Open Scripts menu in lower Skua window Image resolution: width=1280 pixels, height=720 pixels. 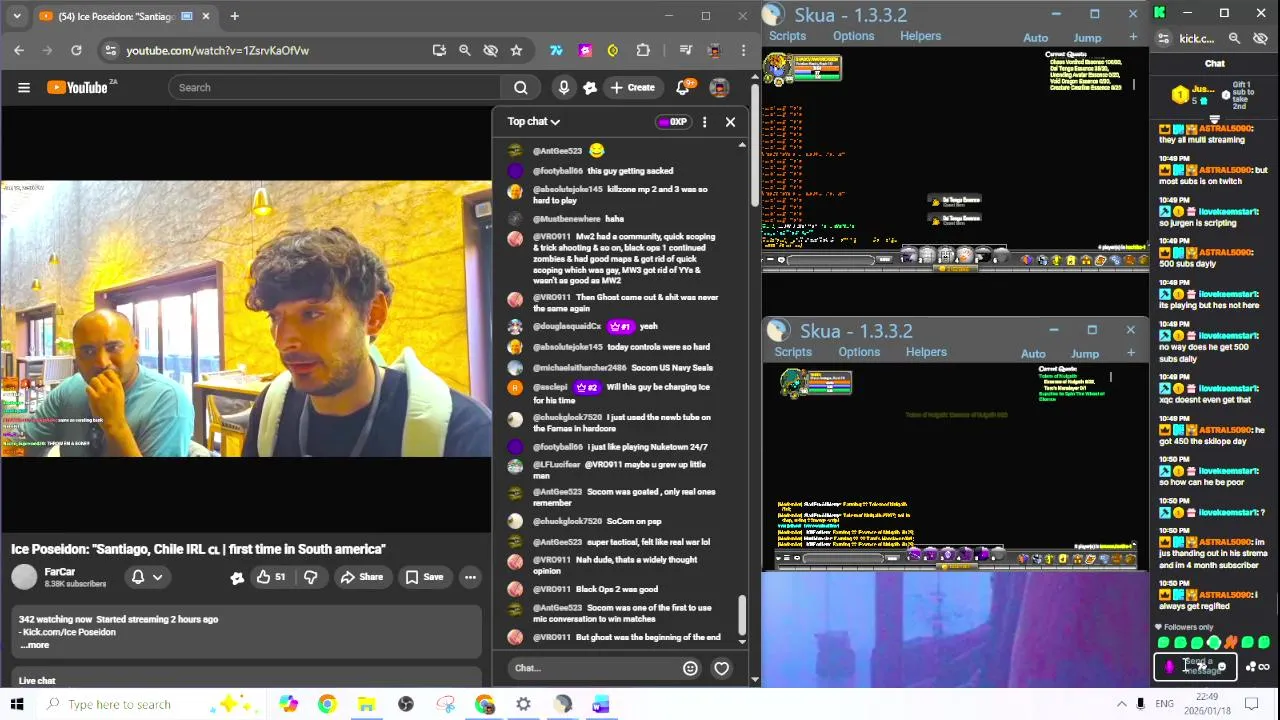tap(793, 352)
